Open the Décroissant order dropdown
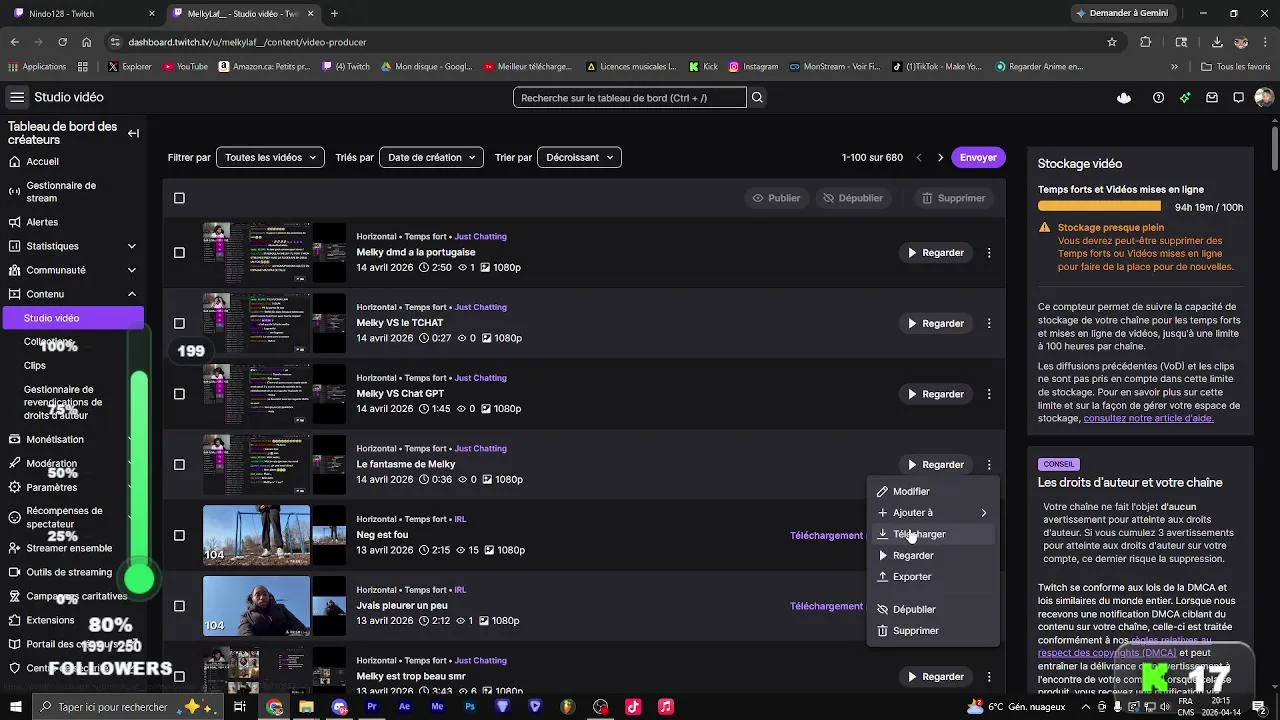Screen dimensions: 1280x720 (x=579, y=157)
